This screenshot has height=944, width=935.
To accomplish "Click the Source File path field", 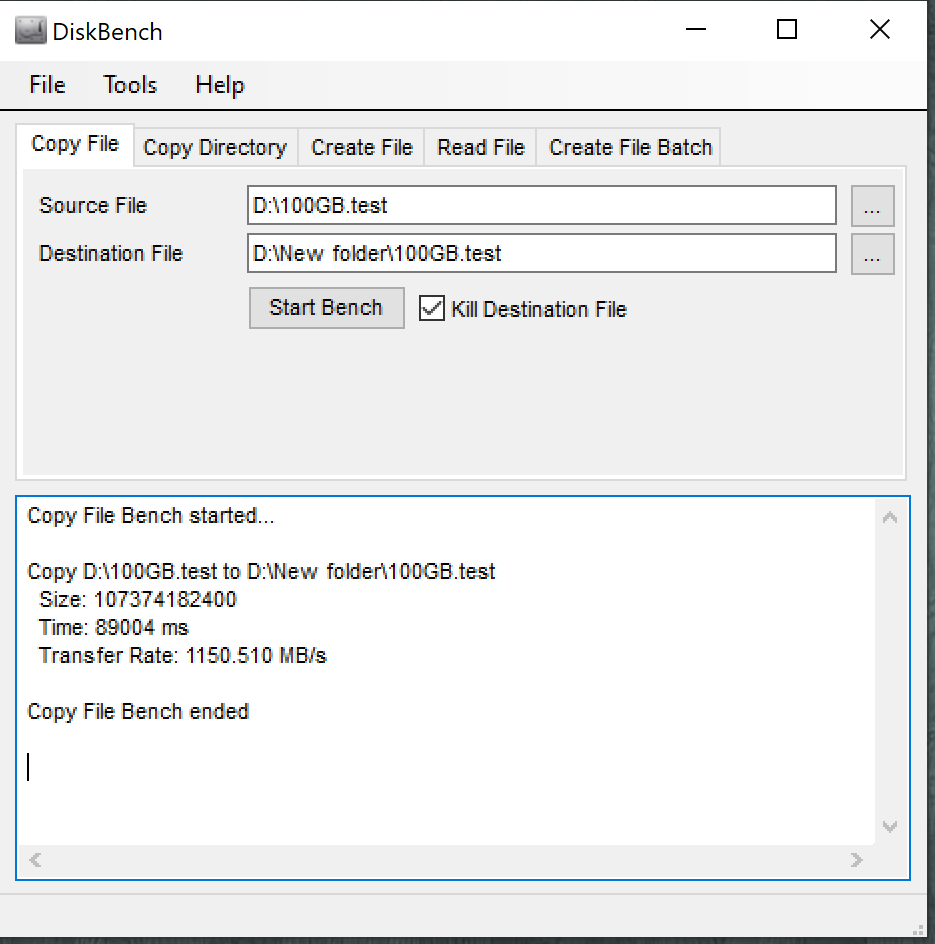I will point(541,205).
